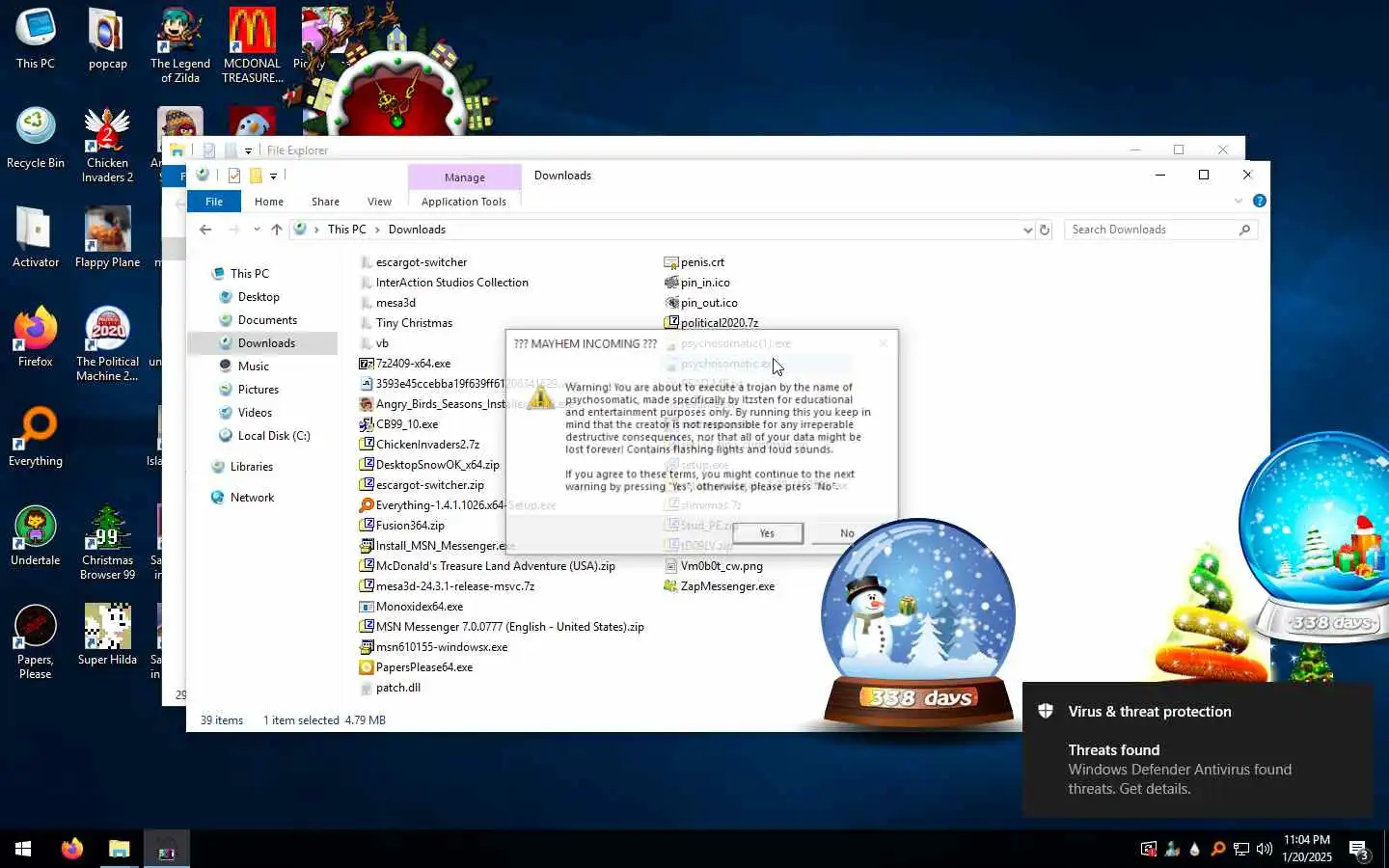Launch Chicken Invaders 2 desktop shortcut
The height and width of the screenshot is (868, 1389).
tap(107, 145)
